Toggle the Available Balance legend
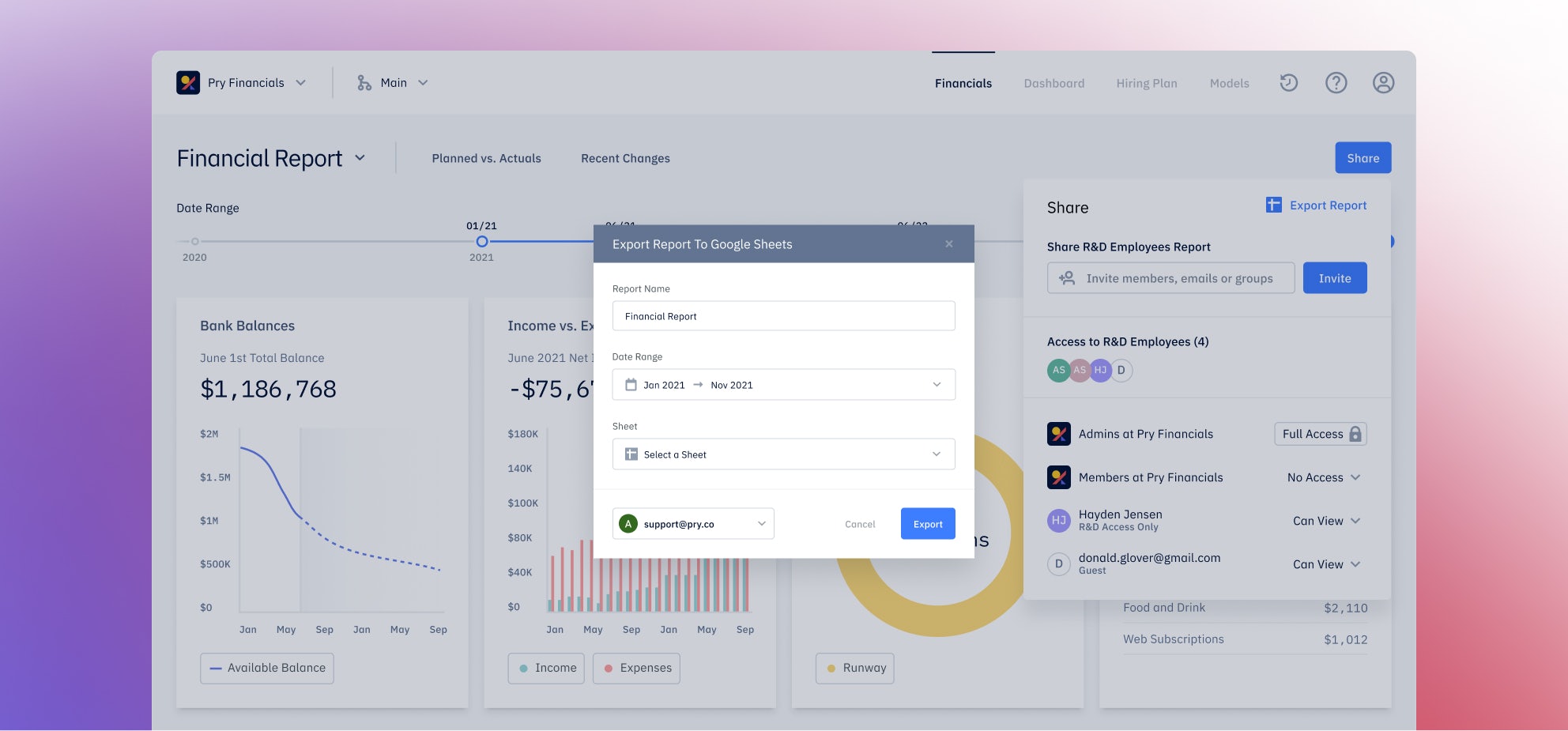Screen dimensions: 1568x731 pyautogui.click(x=267, y=668)
